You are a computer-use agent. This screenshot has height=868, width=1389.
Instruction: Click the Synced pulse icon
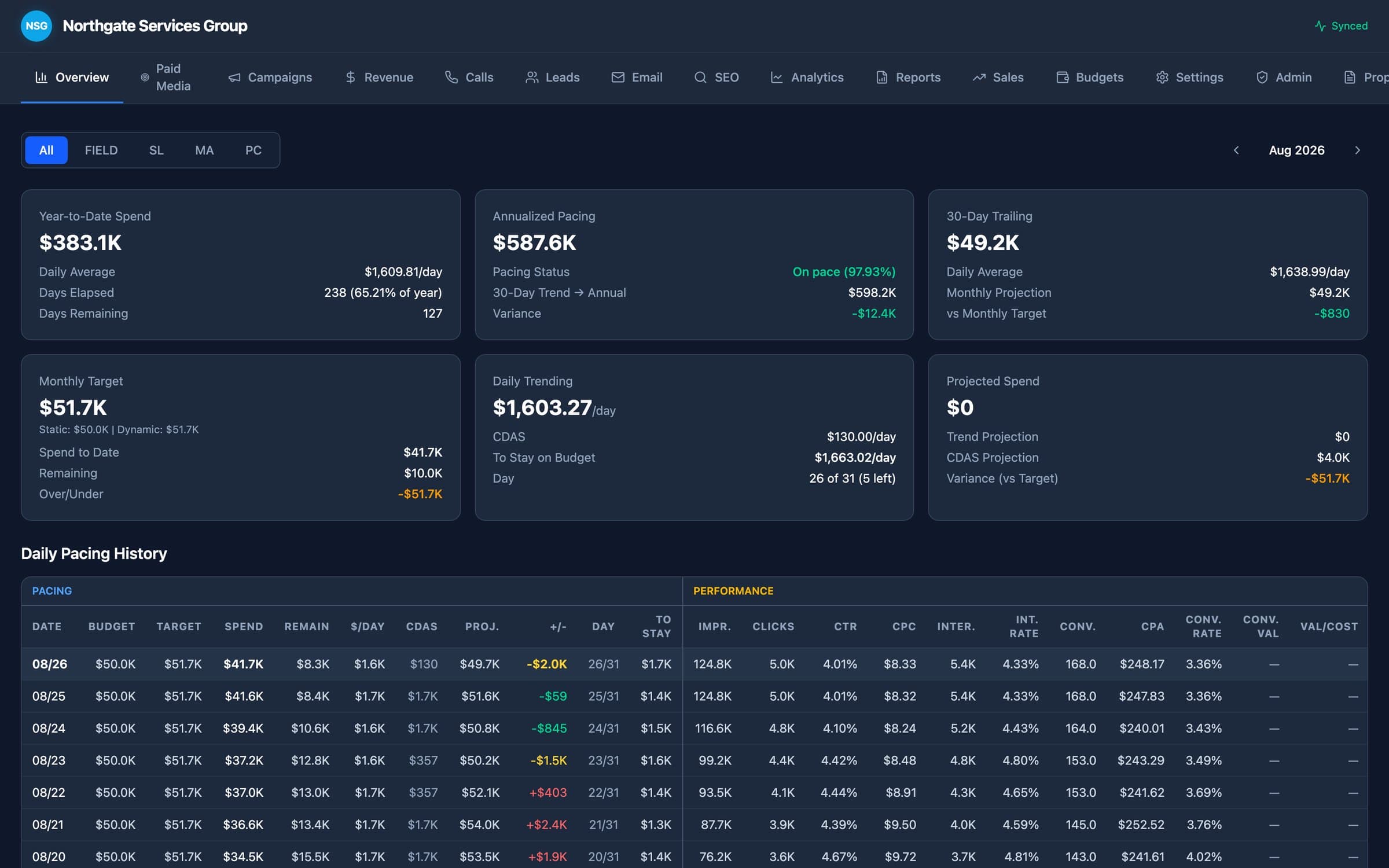pyautogui.click(x=1320, y=26)
